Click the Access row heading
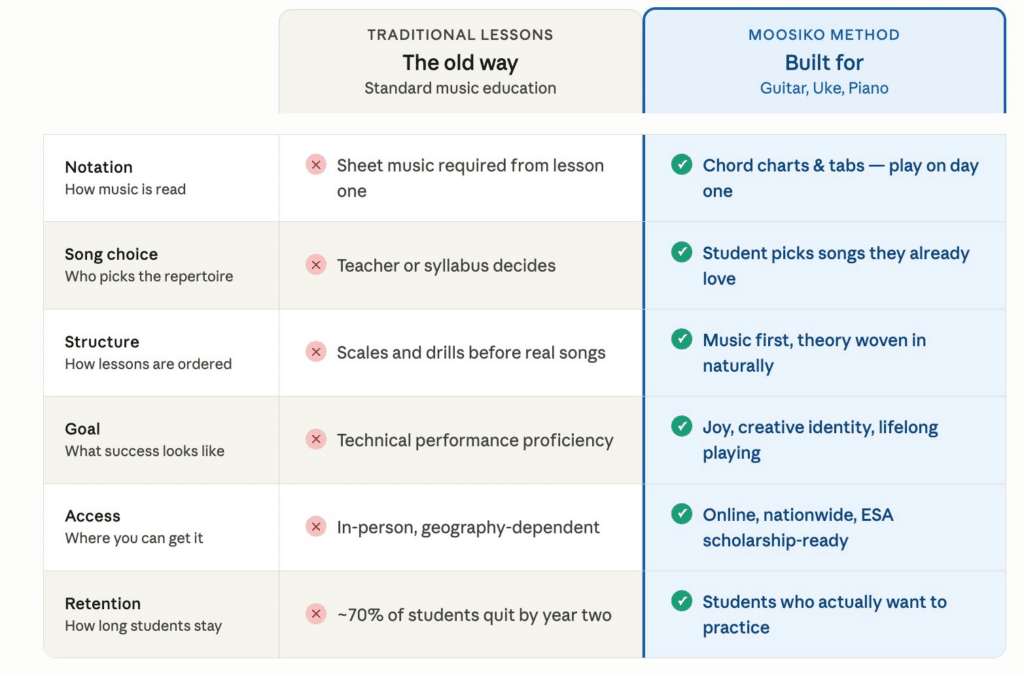1024x674 pixels. pos(93,516)
